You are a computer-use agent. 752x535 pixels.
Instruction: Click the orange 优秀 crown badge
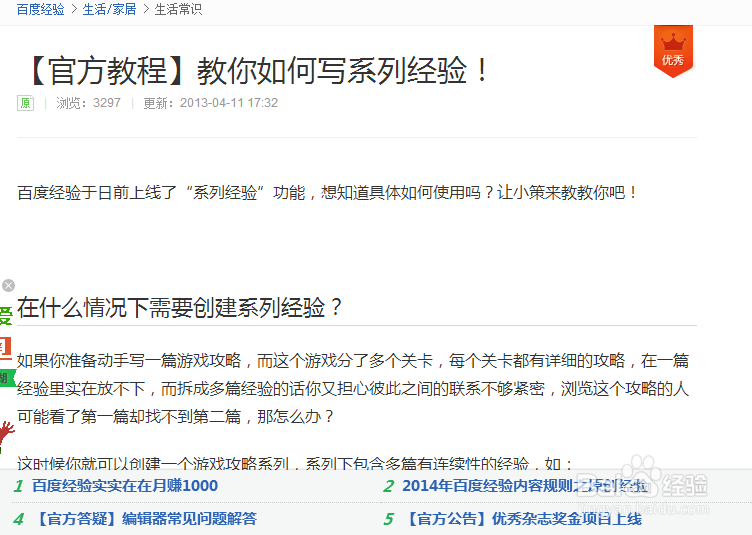pyautogui.click(x=673, y=51)
